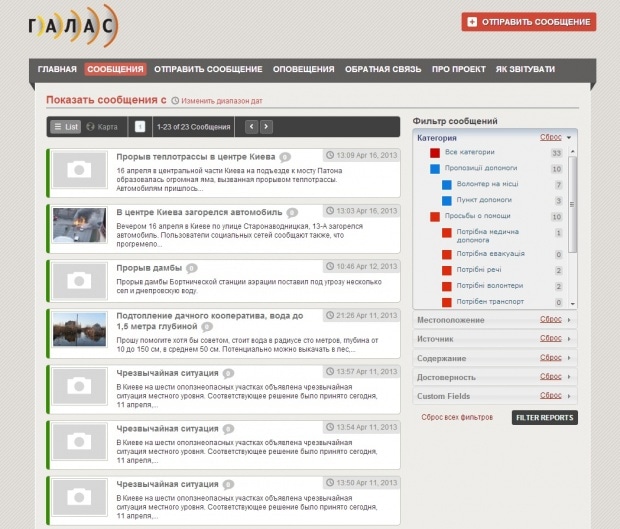Viewport: 620px width, 529px height.
Task: Click comment bubble beside Прорыв дамбы title
Action: coord(191,268)
